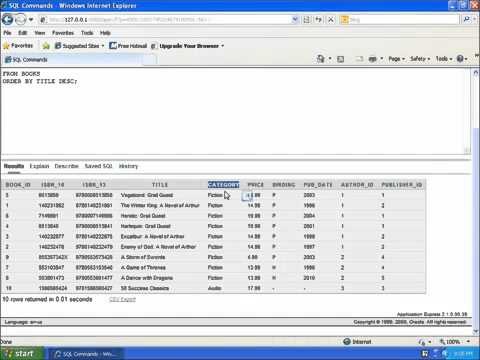Select the 'A Game of Thrones' title cell
Image resolution: width=480 pixels, height=360 pixels.
tap(143, 267)
